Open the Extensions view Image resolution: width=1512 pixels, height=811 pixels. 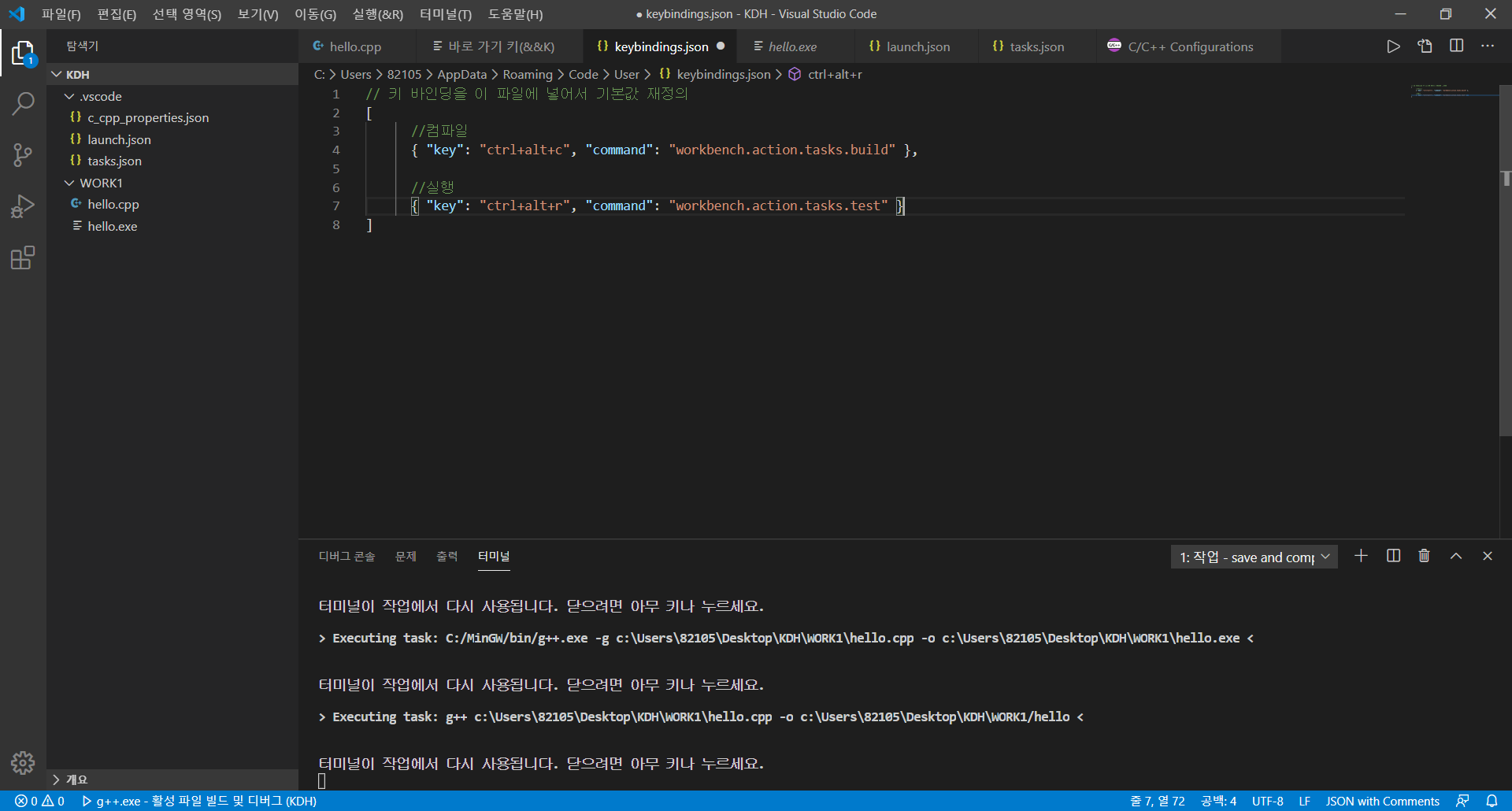point(23,257)
